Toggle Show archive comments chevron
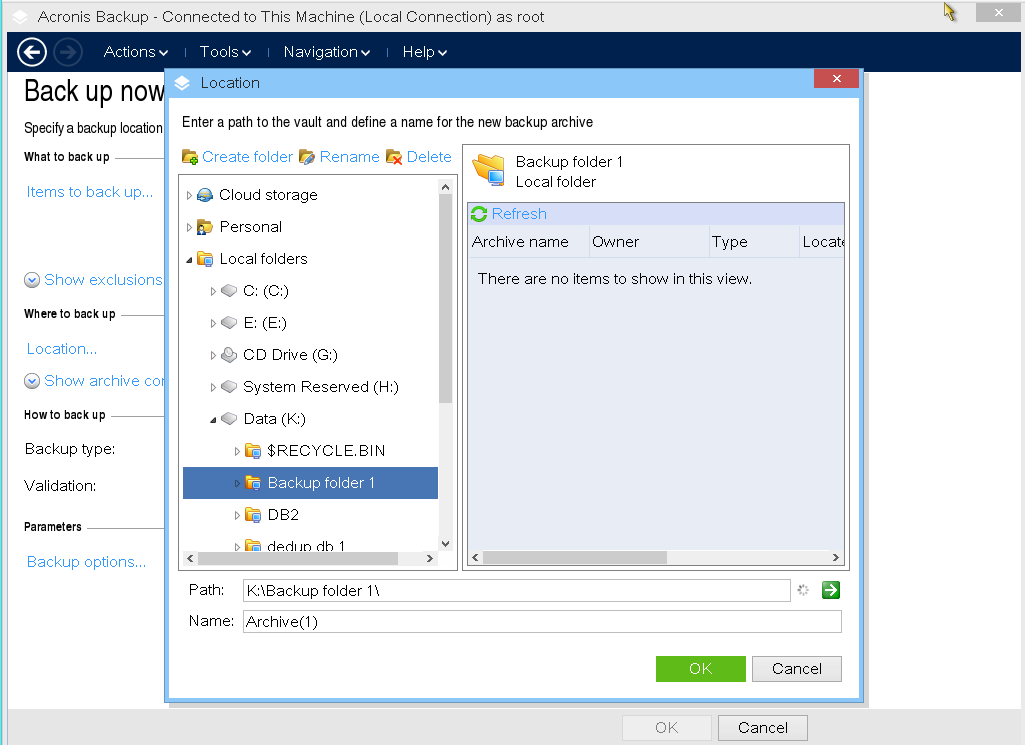The height and width of the screenshot is (745, 1025). [x=32, y=381]
